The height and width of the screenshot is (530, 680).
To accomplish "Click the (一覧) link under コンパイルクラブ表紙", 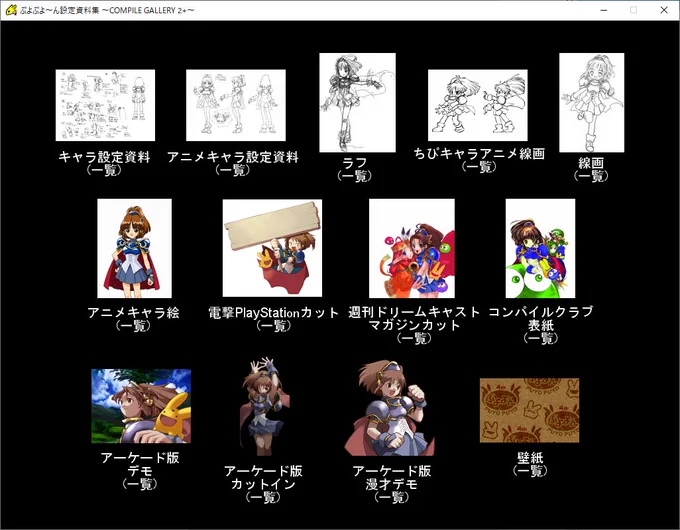I will tap(541, 339).
